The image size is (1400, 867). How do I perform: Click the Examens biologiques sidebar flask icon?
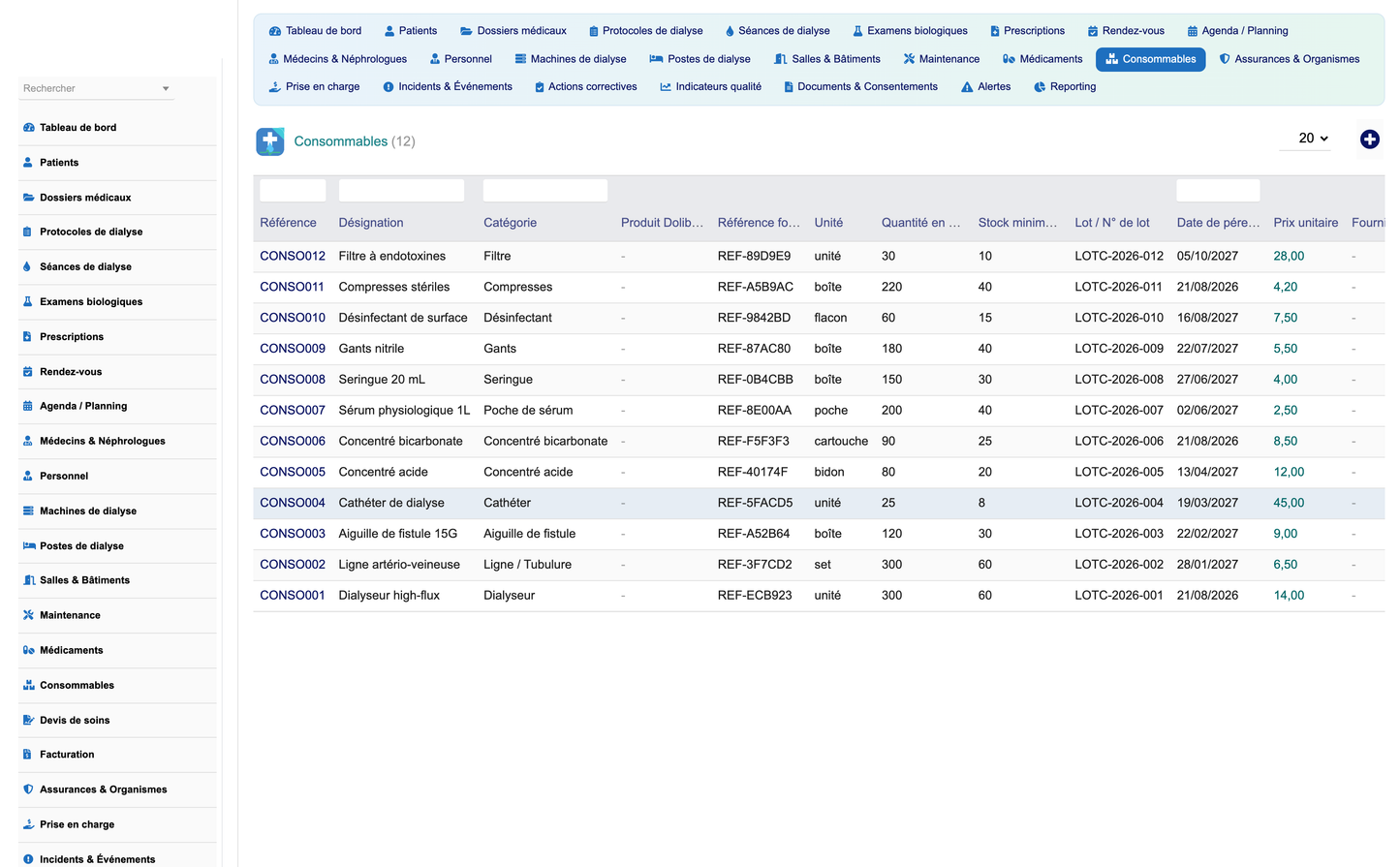[28, 302]
